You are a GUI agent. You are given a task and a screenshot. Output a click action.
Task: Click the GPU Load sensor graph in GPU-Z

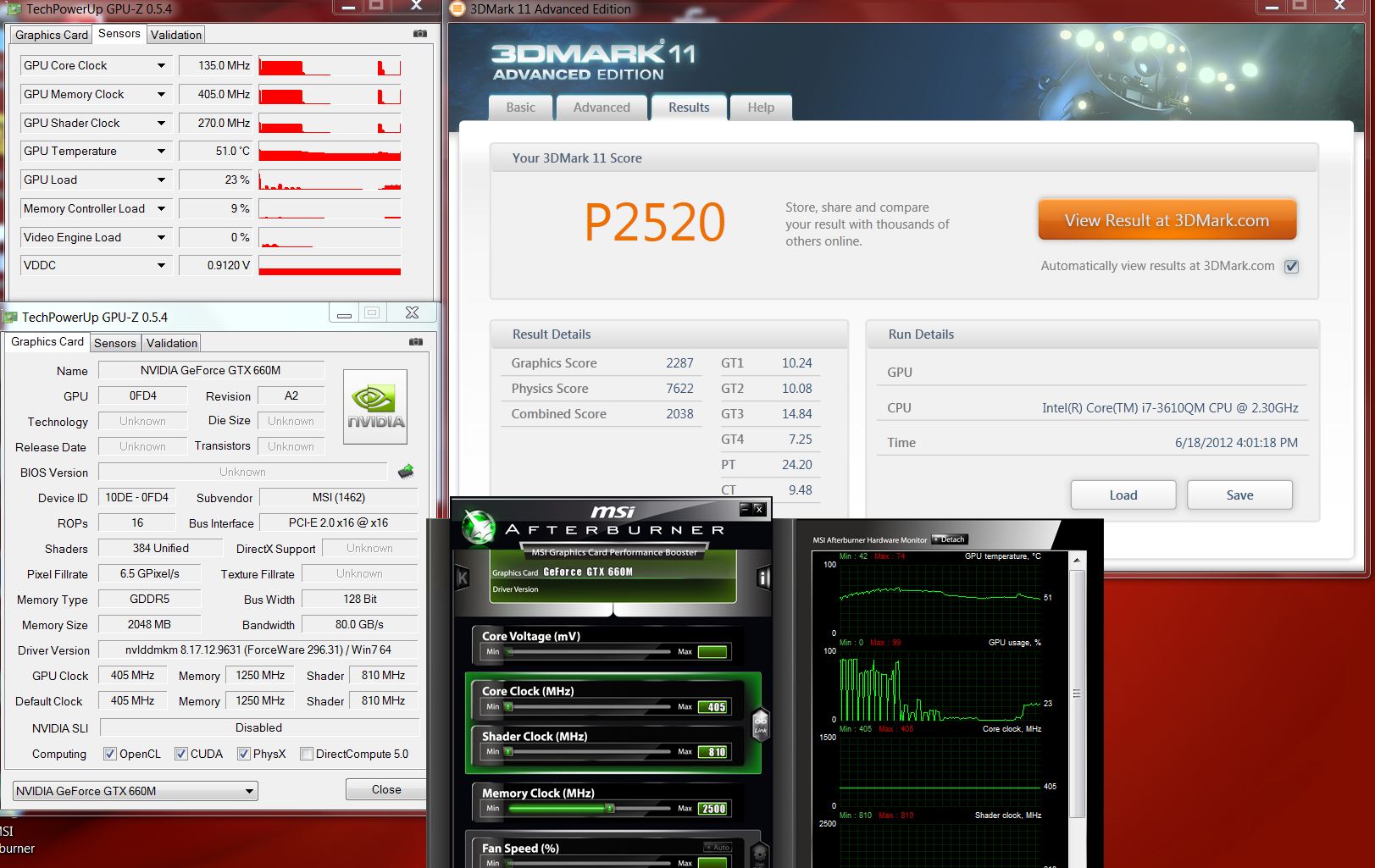coord(330,180)
